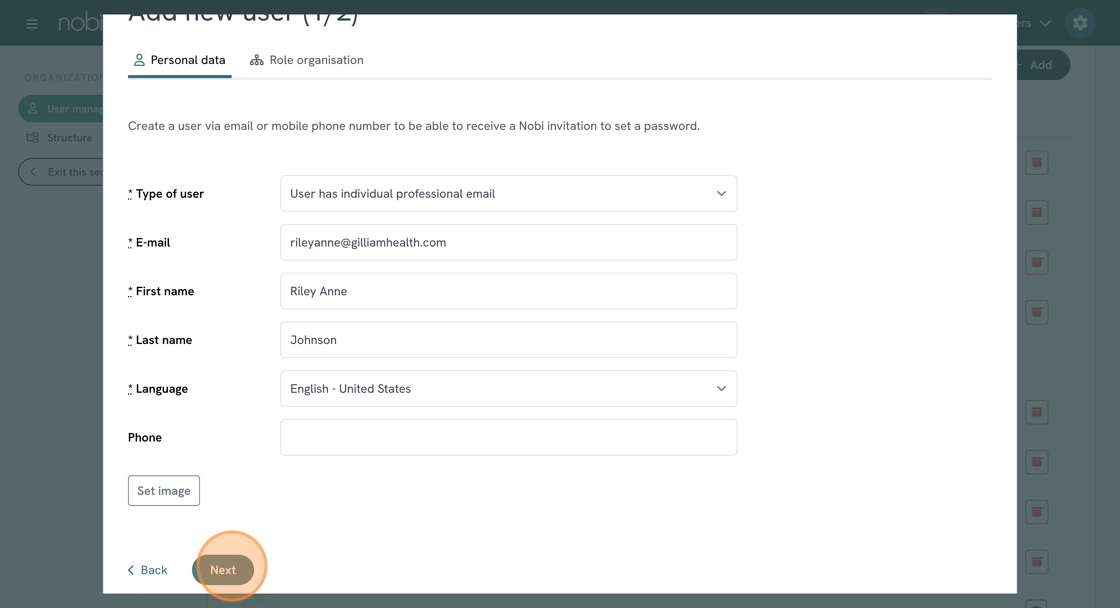Click the hierarchy icon beside Role organisation
The width and height of the screenshot is (1120, 608).
point(257,60)
